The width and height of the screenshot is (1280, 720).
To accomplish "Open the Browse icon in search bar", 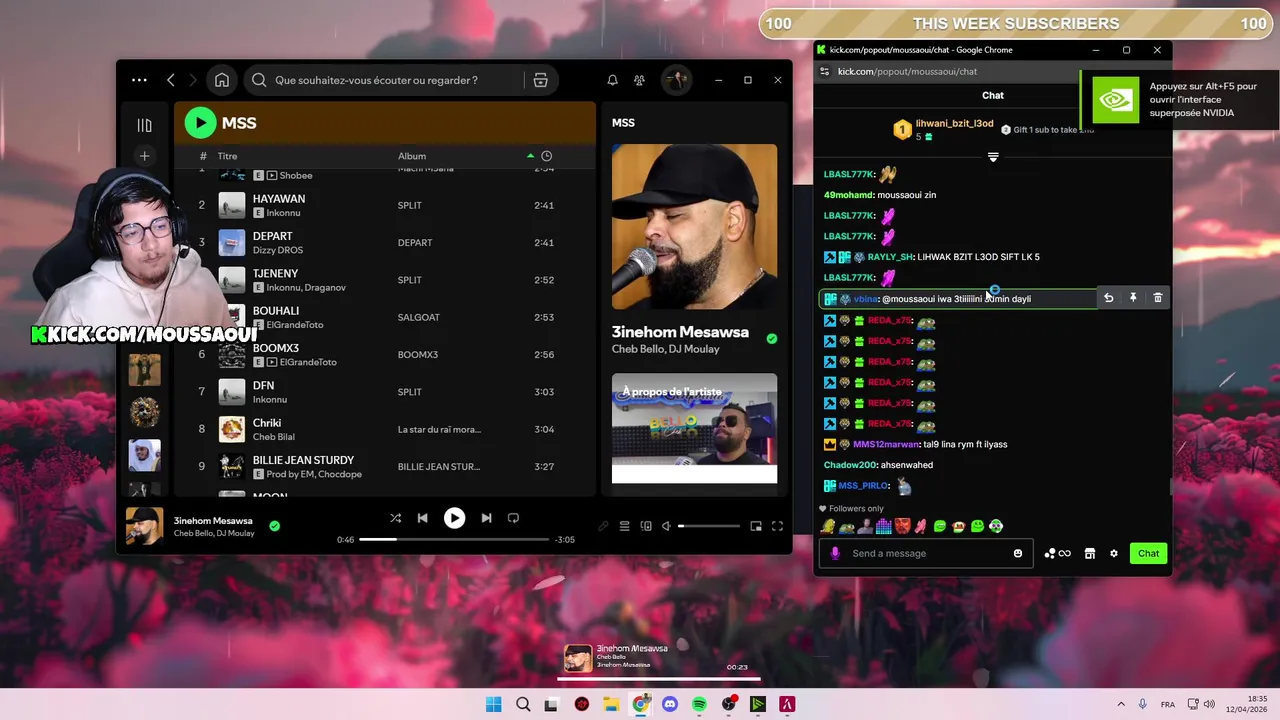I will tap(540, 80).
